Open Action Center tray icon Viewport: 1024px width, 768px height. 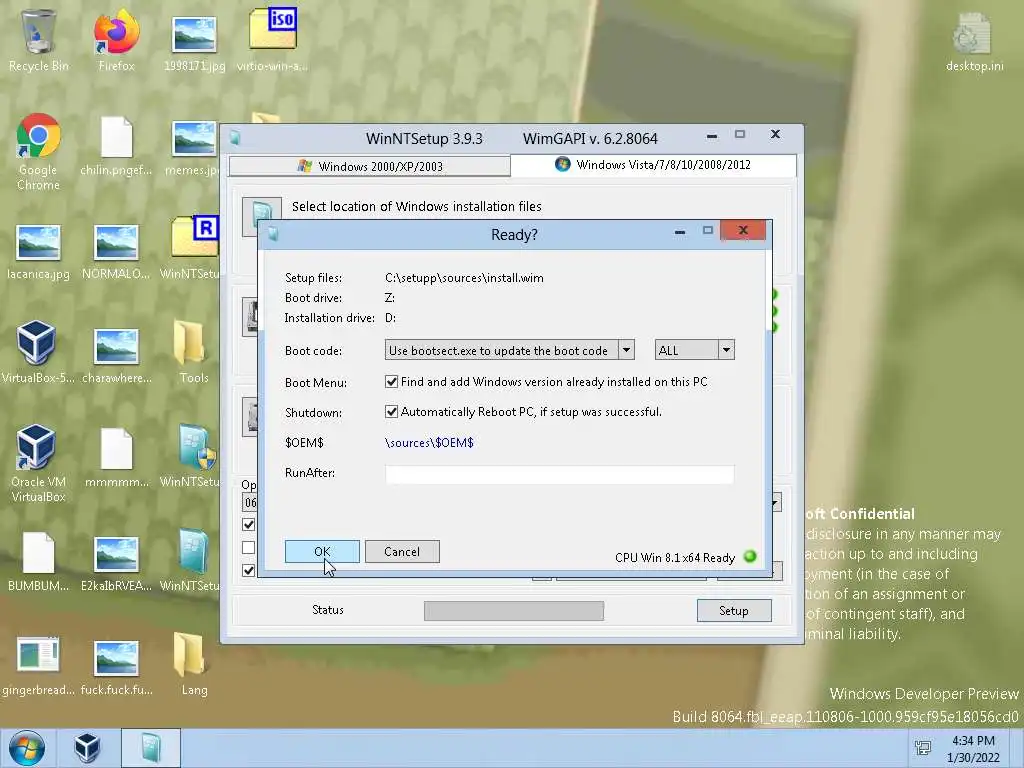pyautogui.click(x=922, y=748)
